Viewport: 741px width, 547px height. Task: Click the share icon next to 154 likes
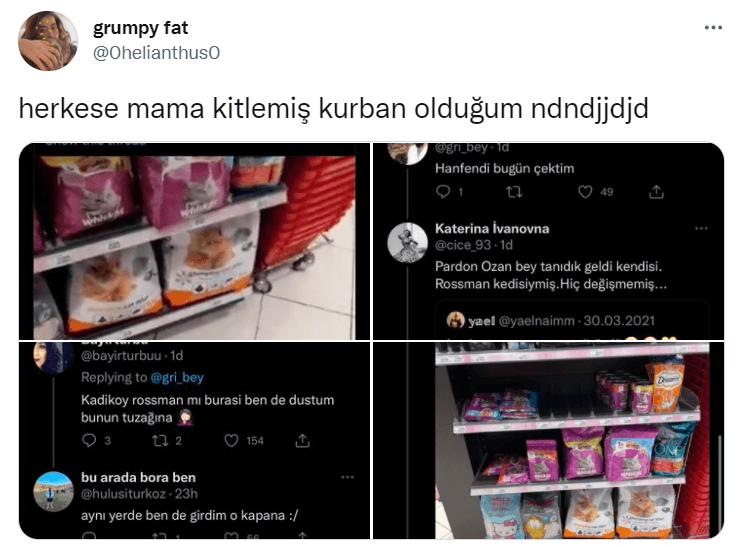click(302, 441)
